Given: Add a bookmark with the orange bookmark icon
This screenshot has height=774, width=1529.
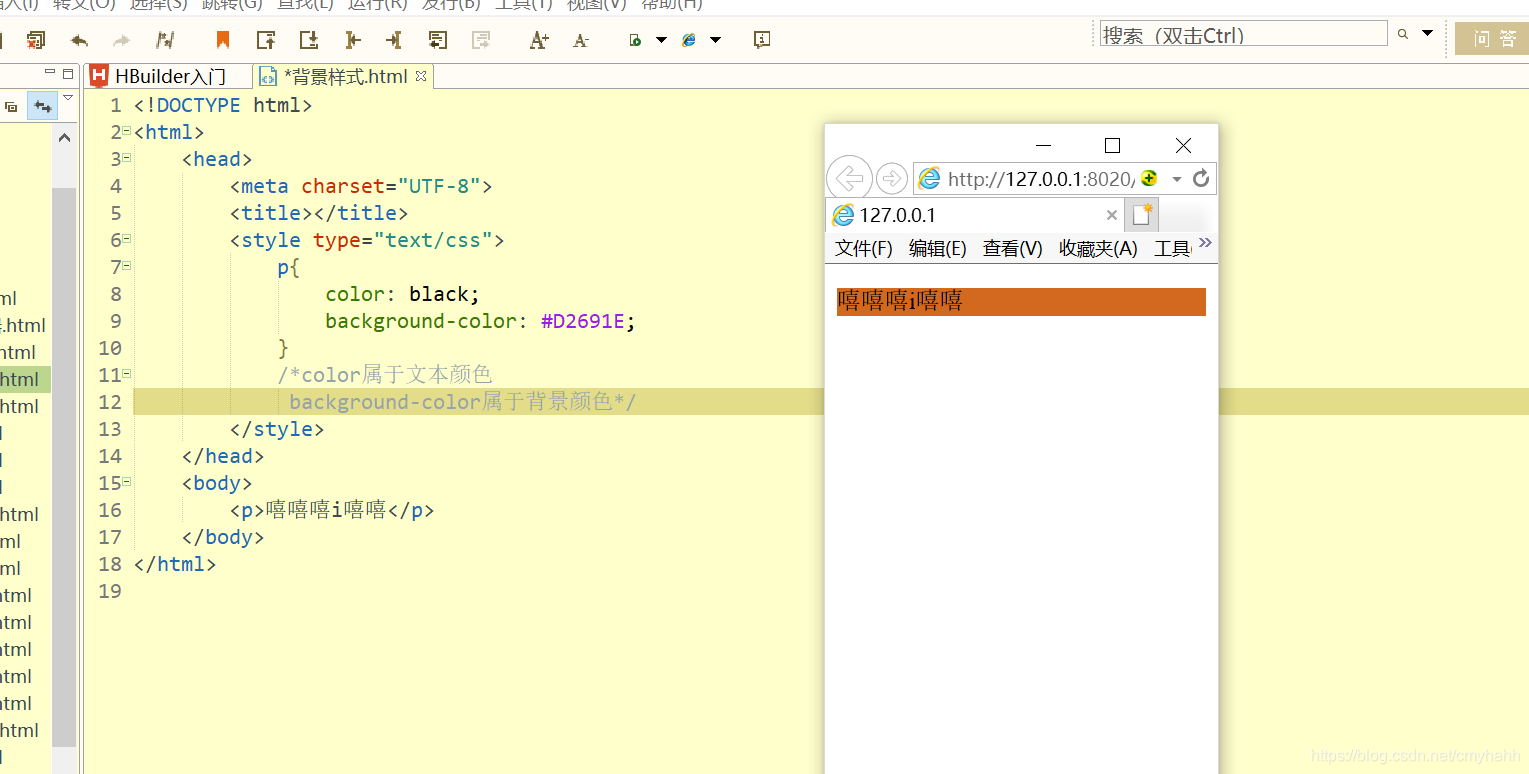Looking at the screenshot, I should tap(223, 40).
